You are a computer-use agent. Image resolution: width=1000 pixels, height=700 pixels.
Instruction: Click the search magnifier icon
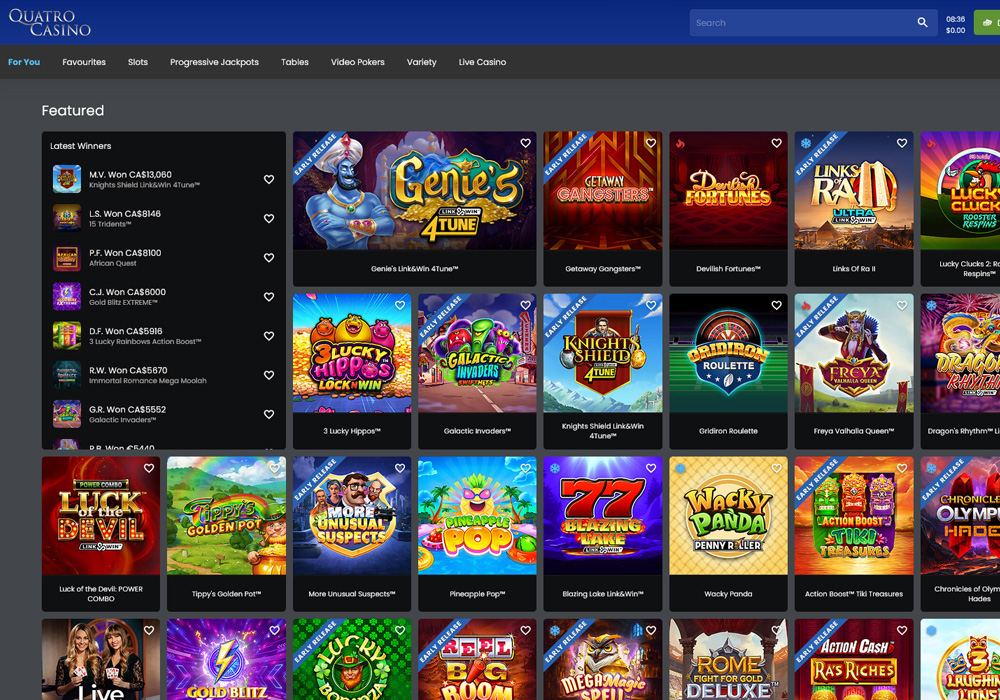point(922,22)
